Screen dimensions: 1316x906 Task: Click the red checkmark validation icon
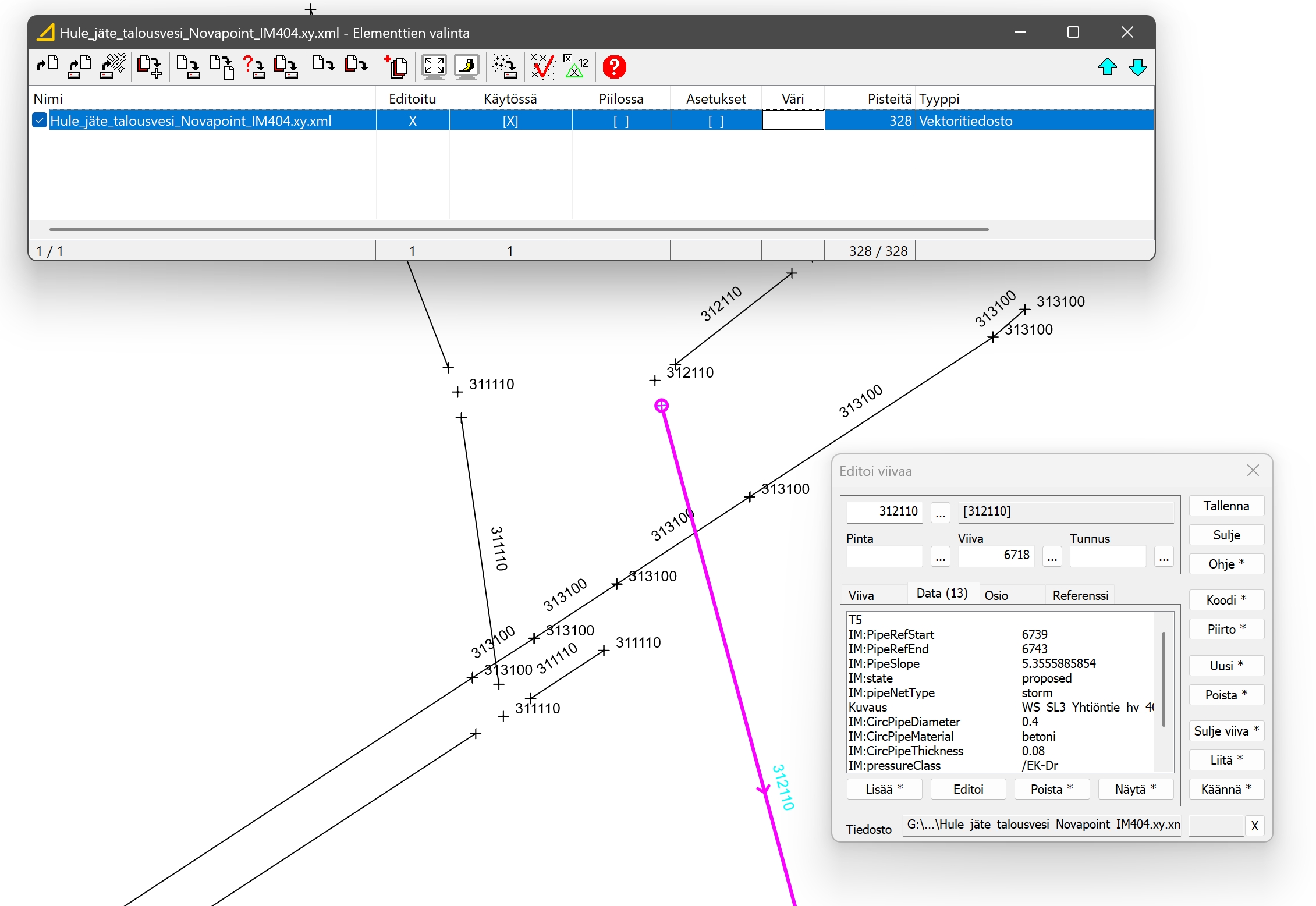click(542, 66)
